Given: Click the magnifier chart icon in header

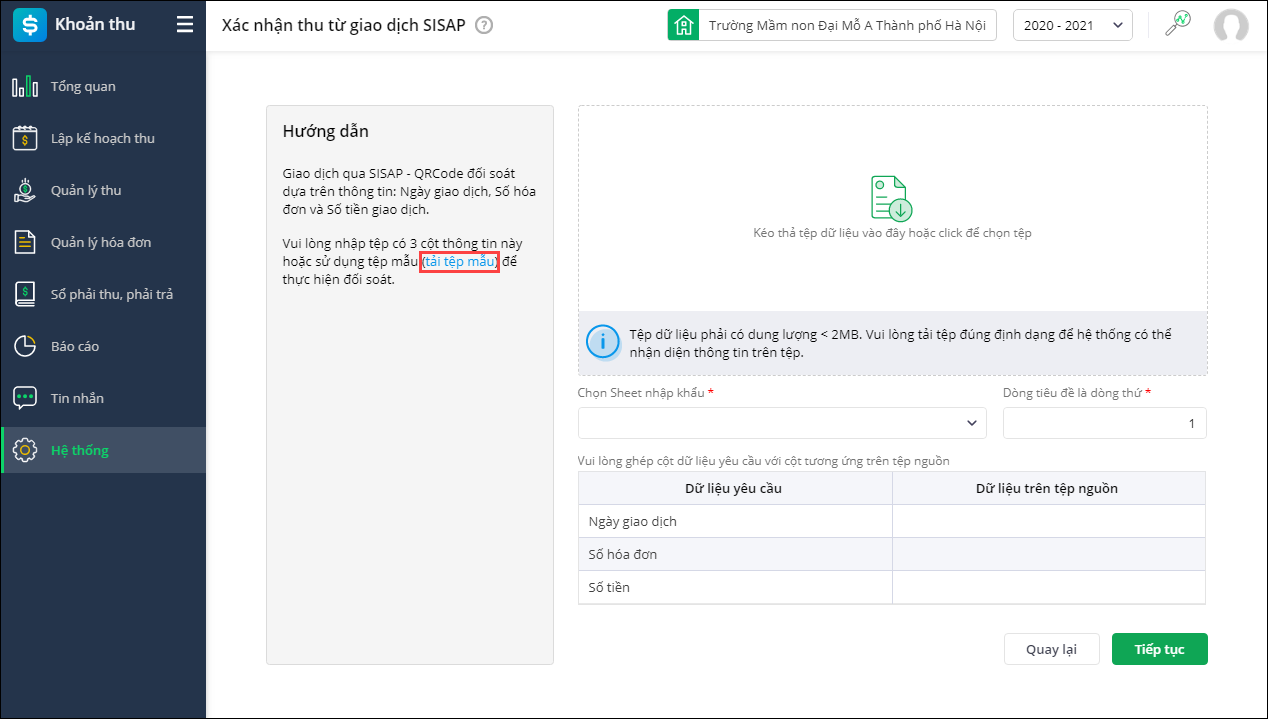Looking at the screenshot, I should (1178, 24).
